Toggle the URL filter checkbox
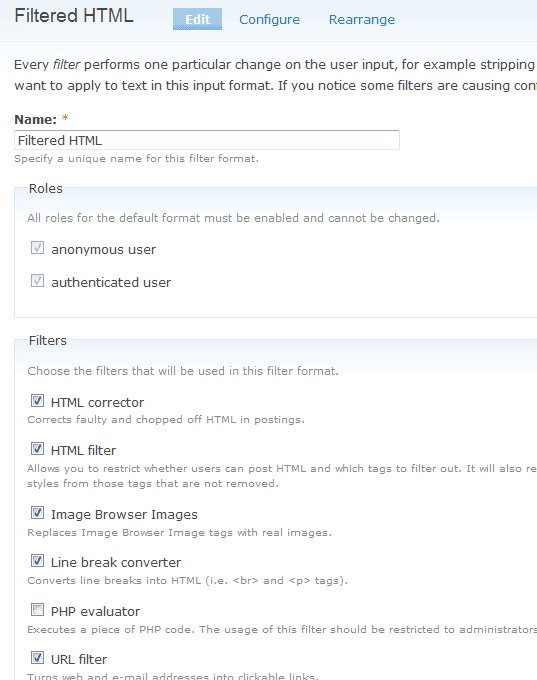Viewport: 537px width, 680px height. pos(37,658)
